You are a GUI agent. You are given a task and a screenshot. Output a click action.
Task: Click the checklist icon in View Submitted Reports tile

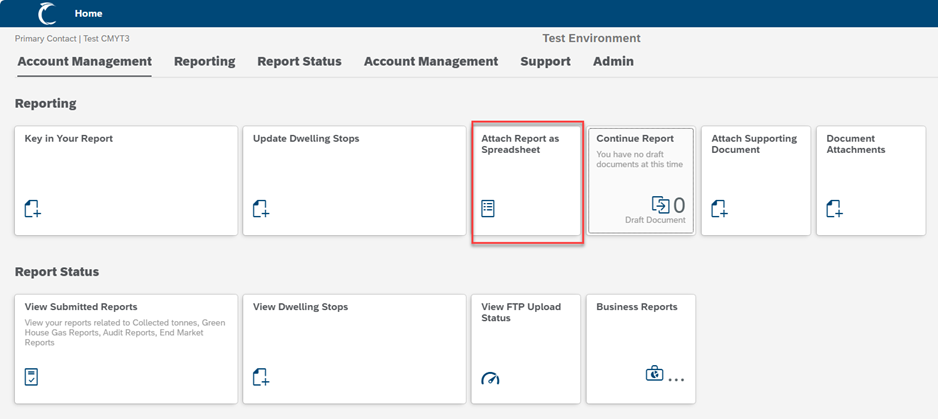[x=32, y=377]
